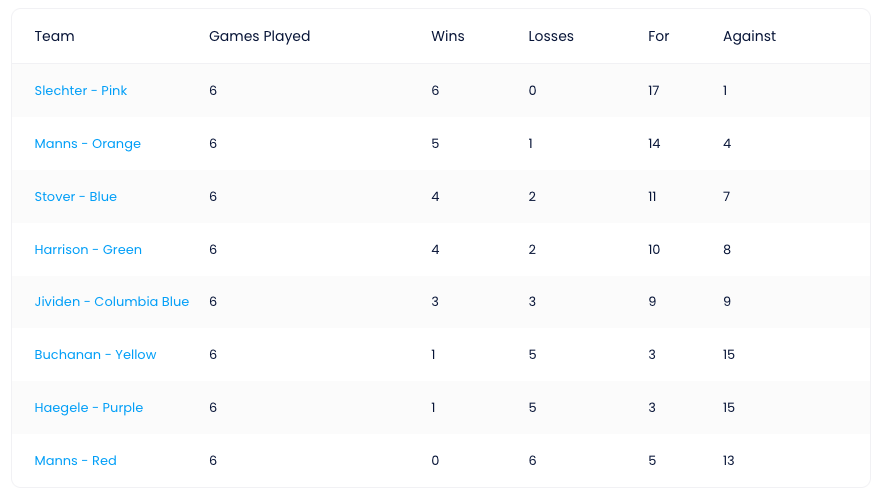Viewport: 884px width, 497px height.
Task: Click the Team column header
Action: point(54,36)
